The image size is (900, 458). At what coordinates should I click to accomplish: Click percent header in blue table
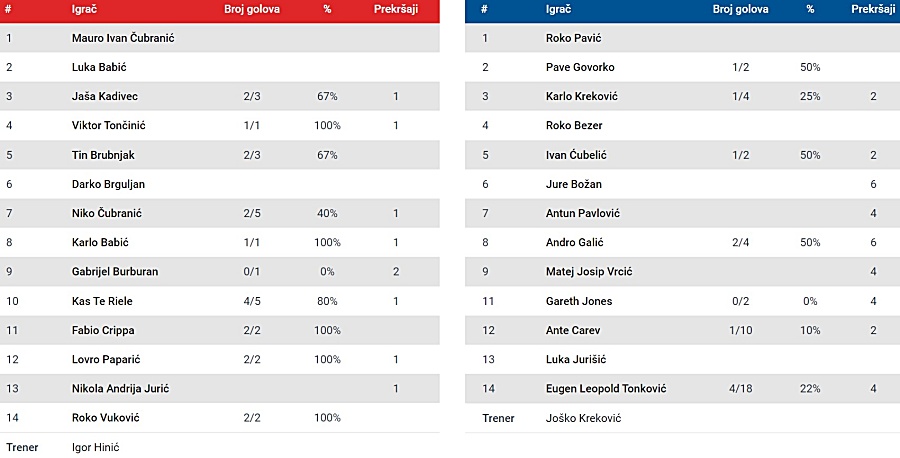coord(810,9)
